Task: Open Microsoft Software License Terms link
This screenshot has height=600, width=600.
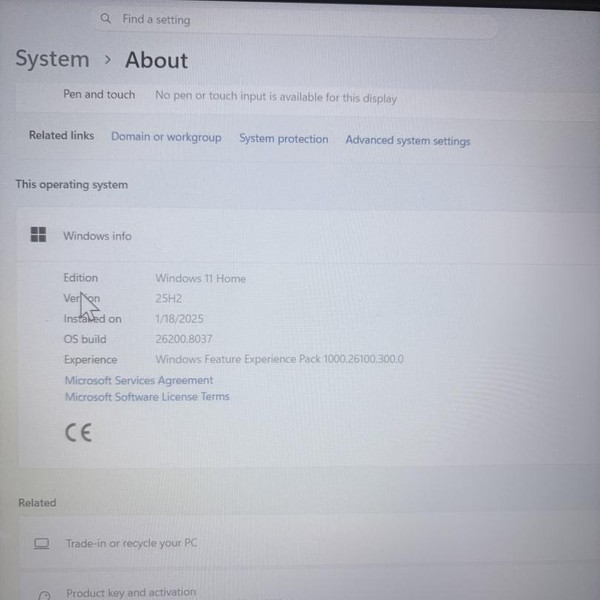Action: (x=147, y=397)
